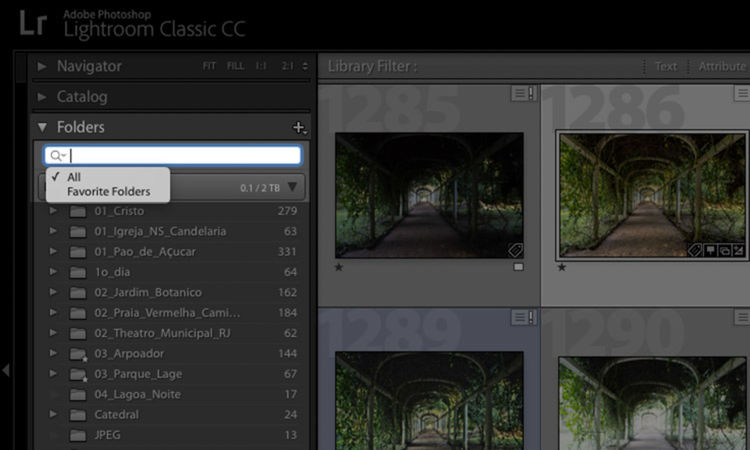Set Navigator zoom to FIT

pos(209,66)
